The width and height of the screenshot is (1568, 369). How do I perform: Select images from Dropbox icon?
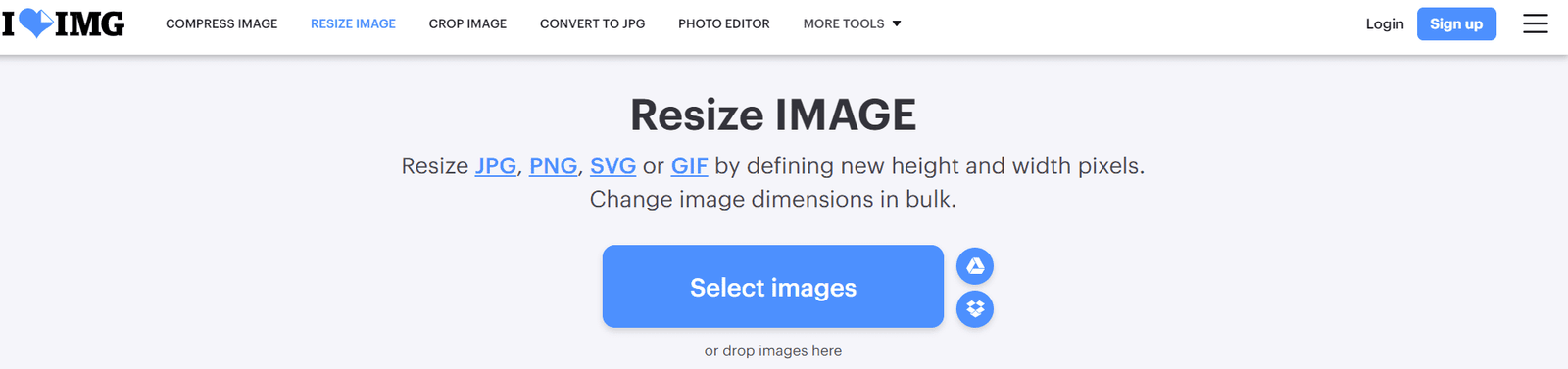pyautogui.click(x=975, y=309)
